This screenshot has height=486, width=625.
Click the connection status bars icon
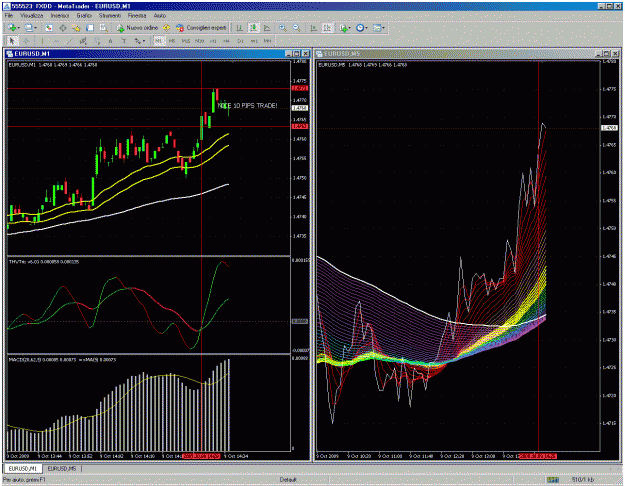coord(552,479)
